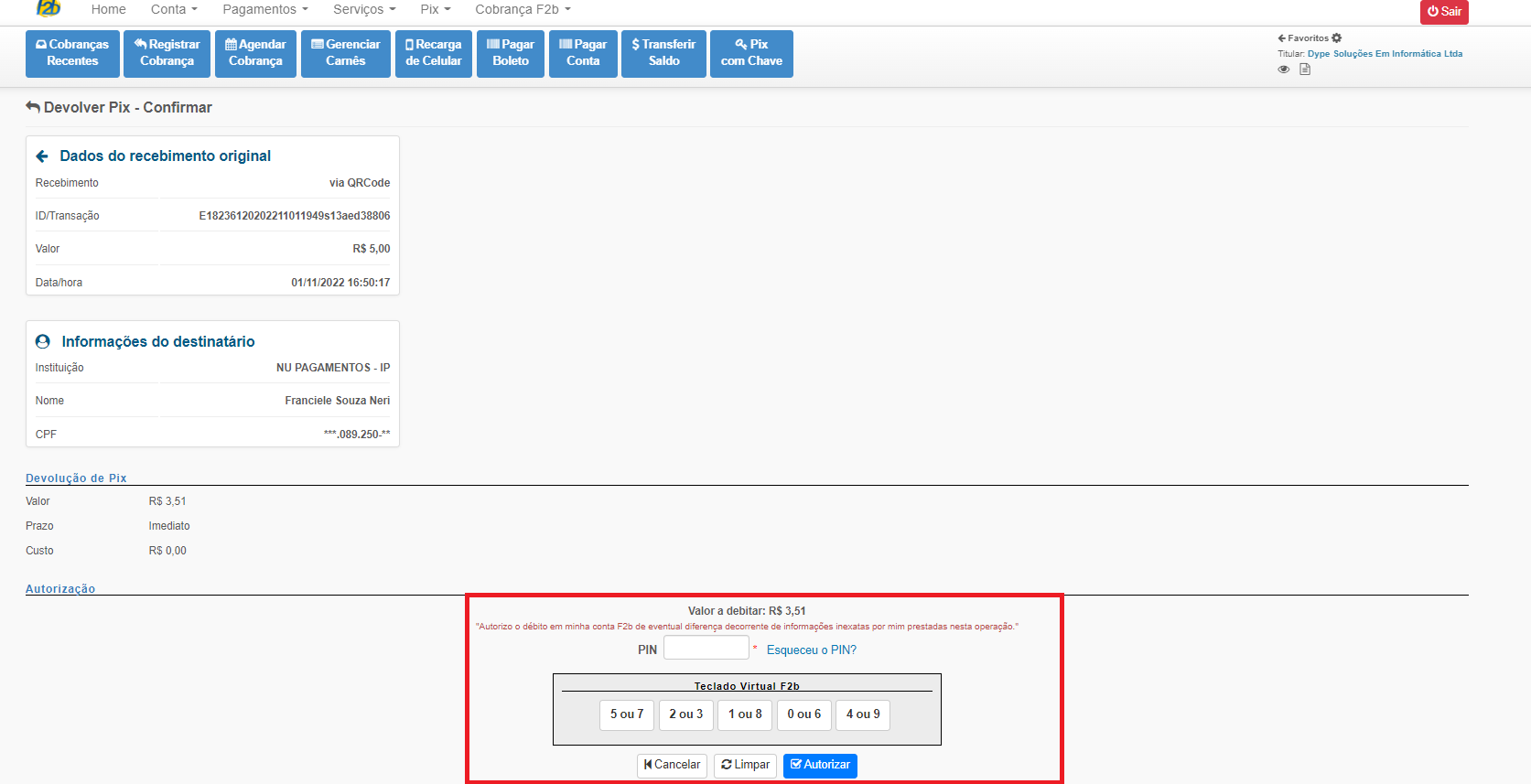Viewport: 1531px width, 784px height.
Task: Select institution NU PAGAMENTOS - IP
Action: (x=333, y=368)
